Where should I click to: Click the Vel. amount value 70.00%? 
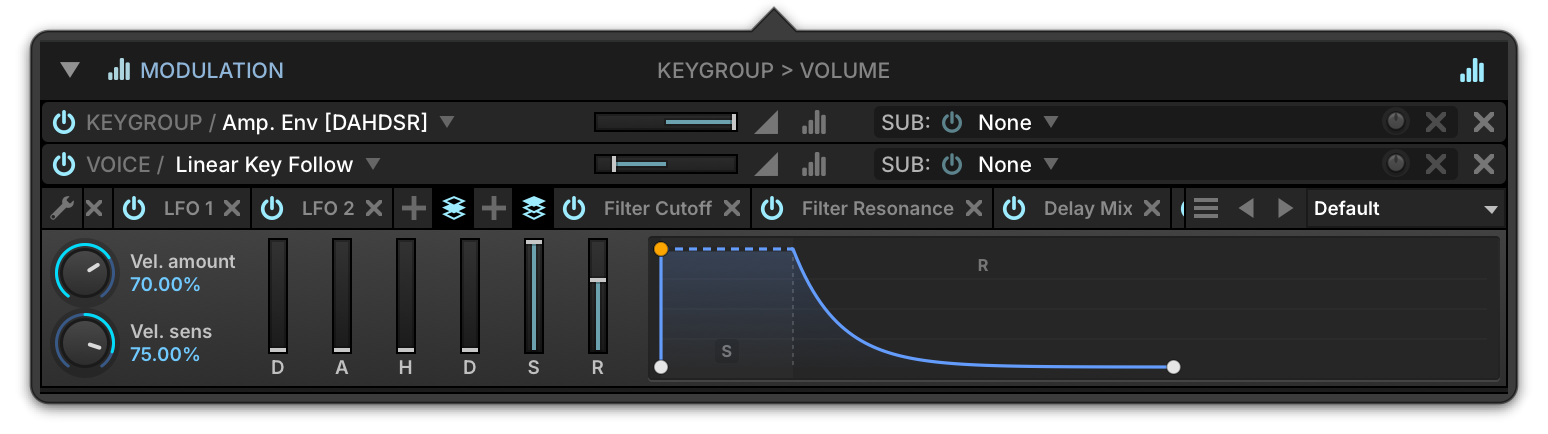(x=165, y=285)
